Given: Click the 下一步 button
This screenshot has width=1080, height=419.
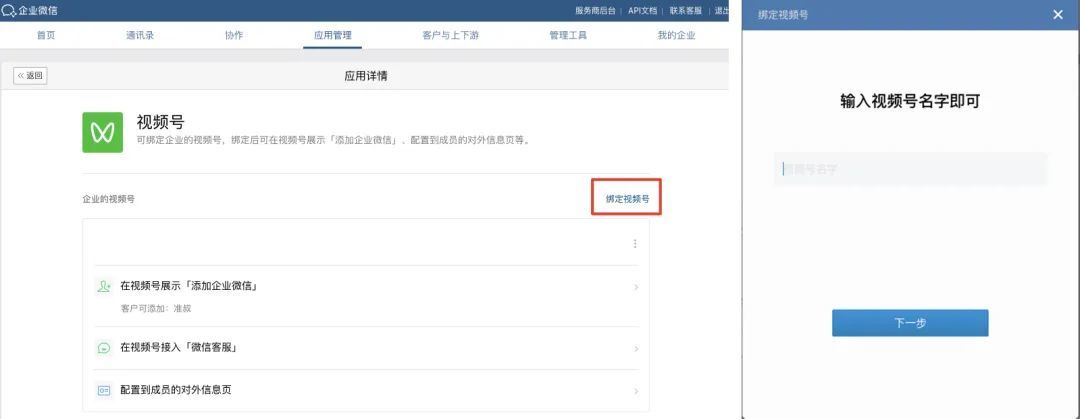Looking at the screenshot, I should [910, 323].
